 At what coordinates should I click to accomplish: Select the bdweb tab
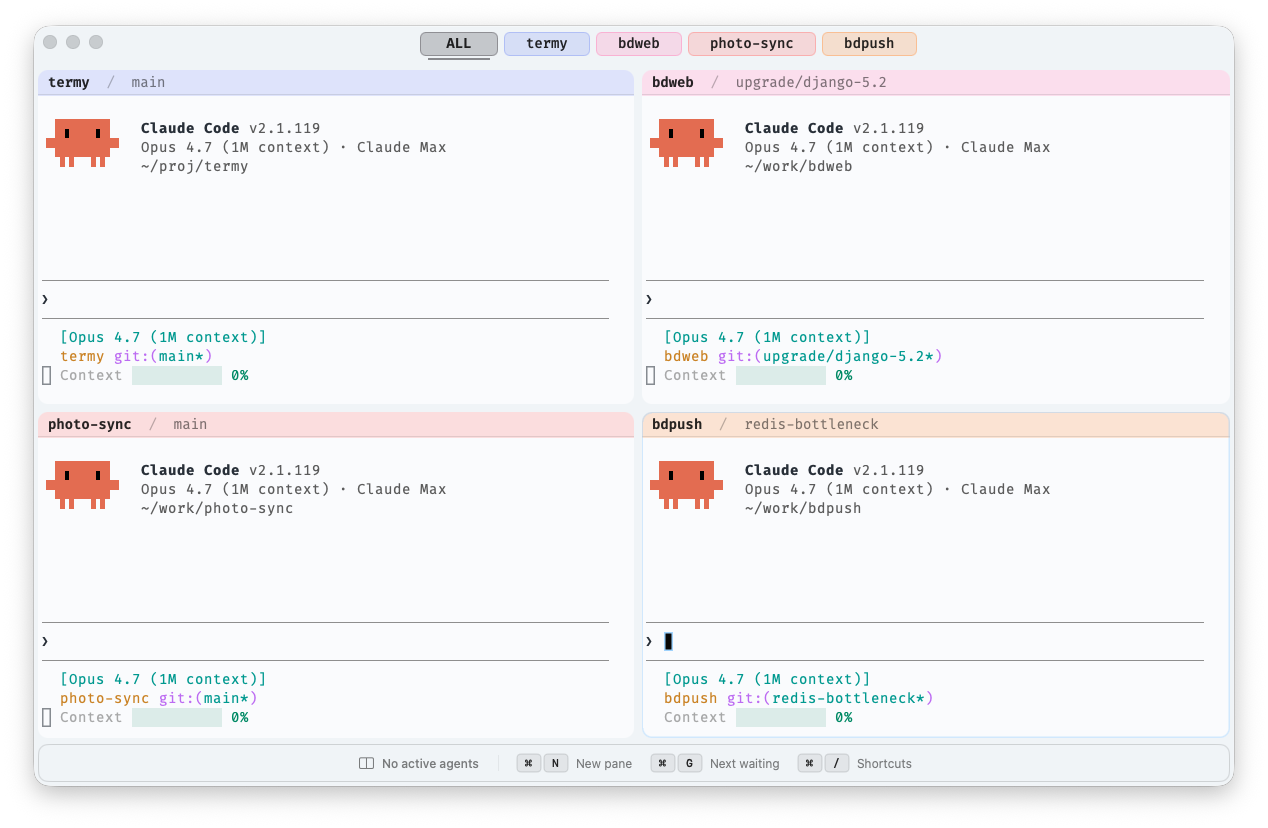click(x=638, y=43)
